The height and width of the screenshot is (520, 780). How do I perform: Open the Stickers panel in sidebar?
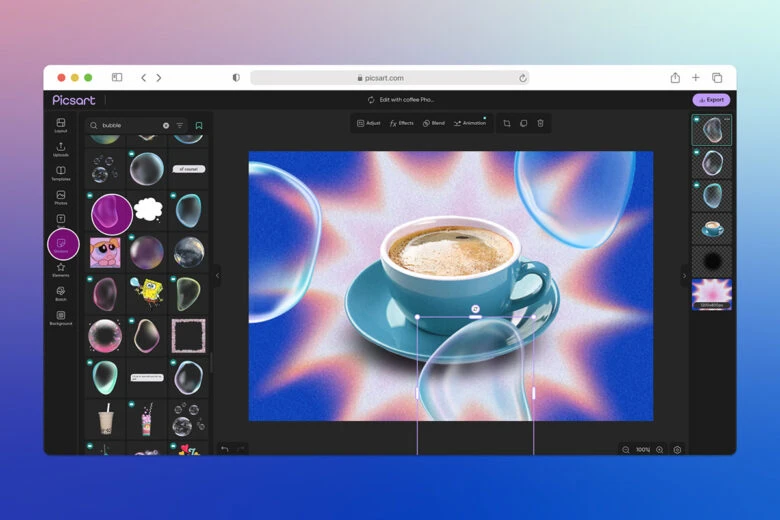coord(62,244)
